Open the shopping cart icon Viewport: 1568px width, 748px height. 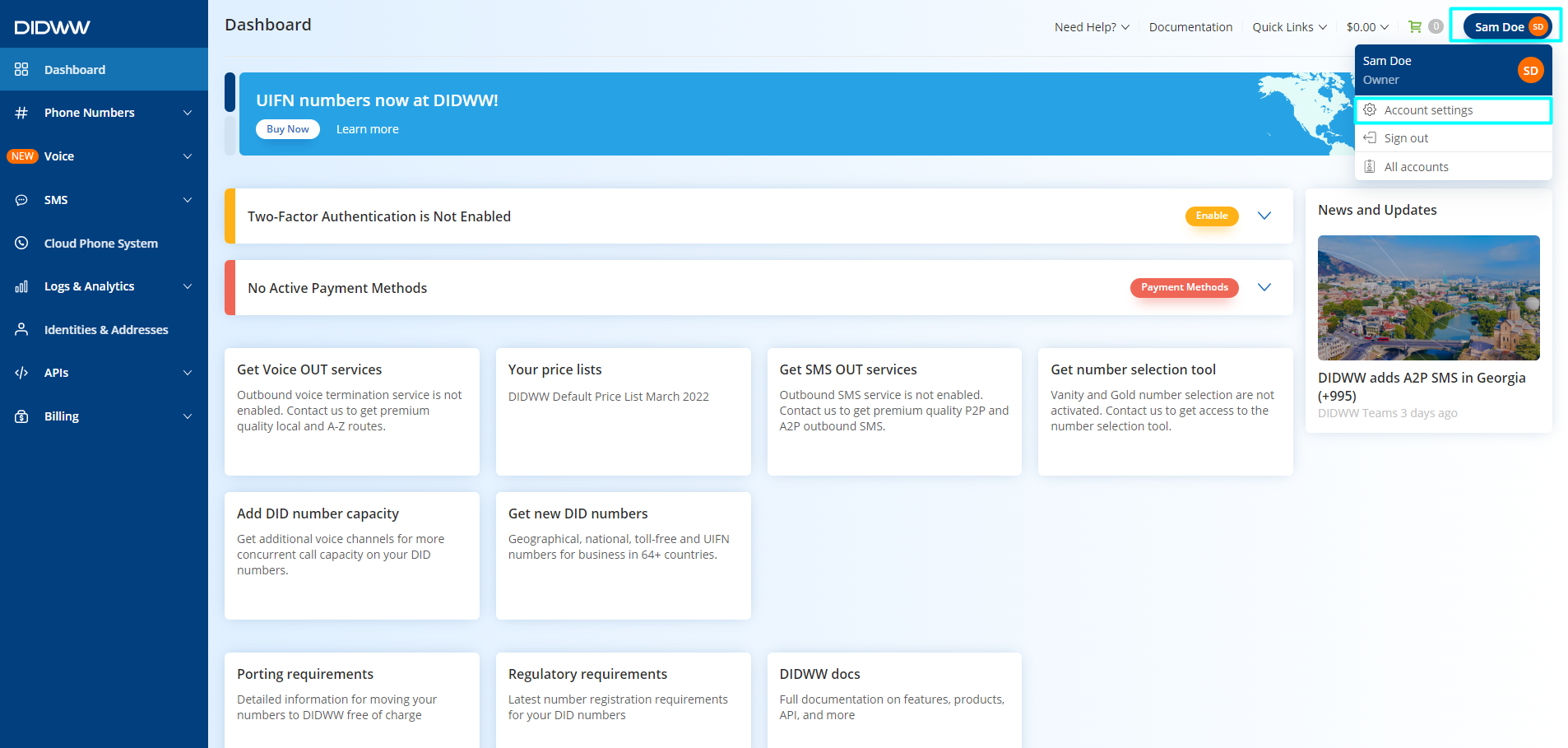(1415, 26)
